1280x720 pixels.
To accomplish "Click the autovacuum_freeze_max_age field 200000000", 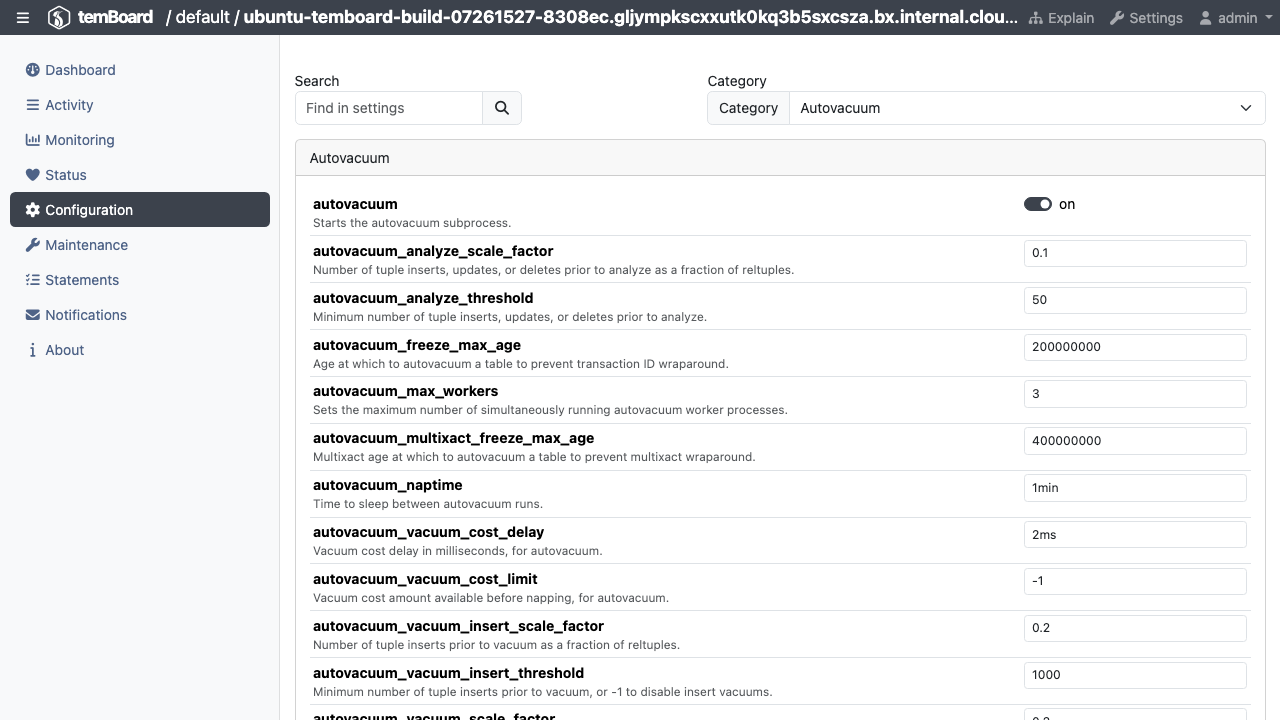I will pyautogui.click(x=1135, y=347).
